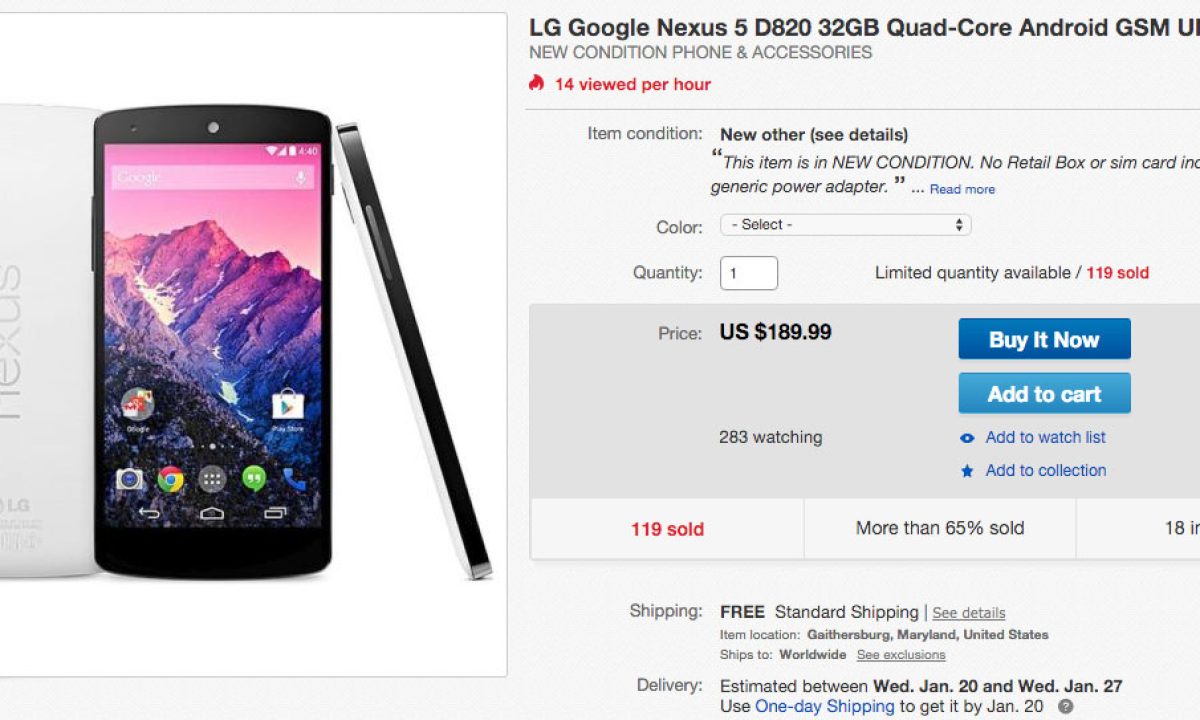Viewport: 1200px width, 720px height.
Task: Click the app drawer icon in the phone dock
Action: pos(212,480)
